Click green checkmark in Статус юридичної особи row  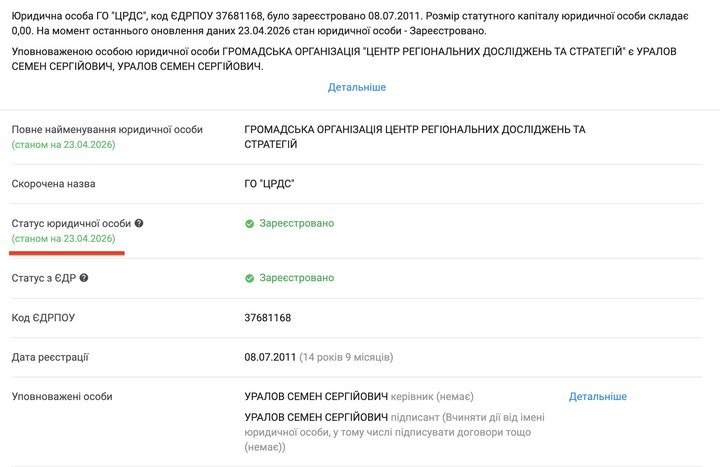(x=249, y=224)
